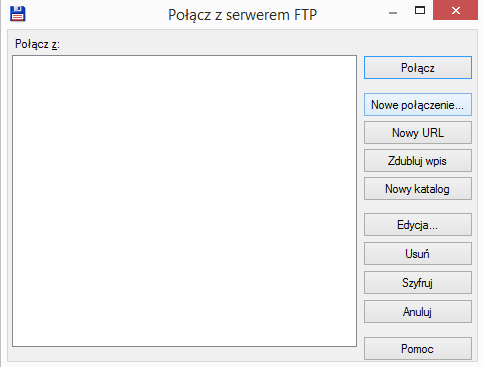Open the Nowe połączenie... dialog
The width and height of the screenshot is (484, 367).
click(x=418, y=105)
